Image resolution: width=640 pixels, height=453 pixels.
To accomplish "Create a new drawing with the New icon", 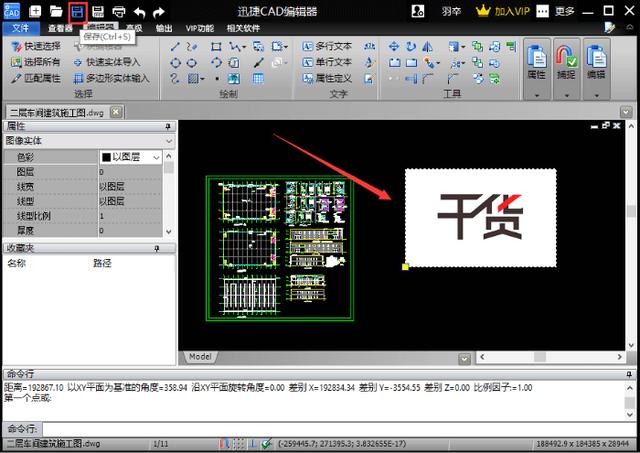I will tap(35, 11).
